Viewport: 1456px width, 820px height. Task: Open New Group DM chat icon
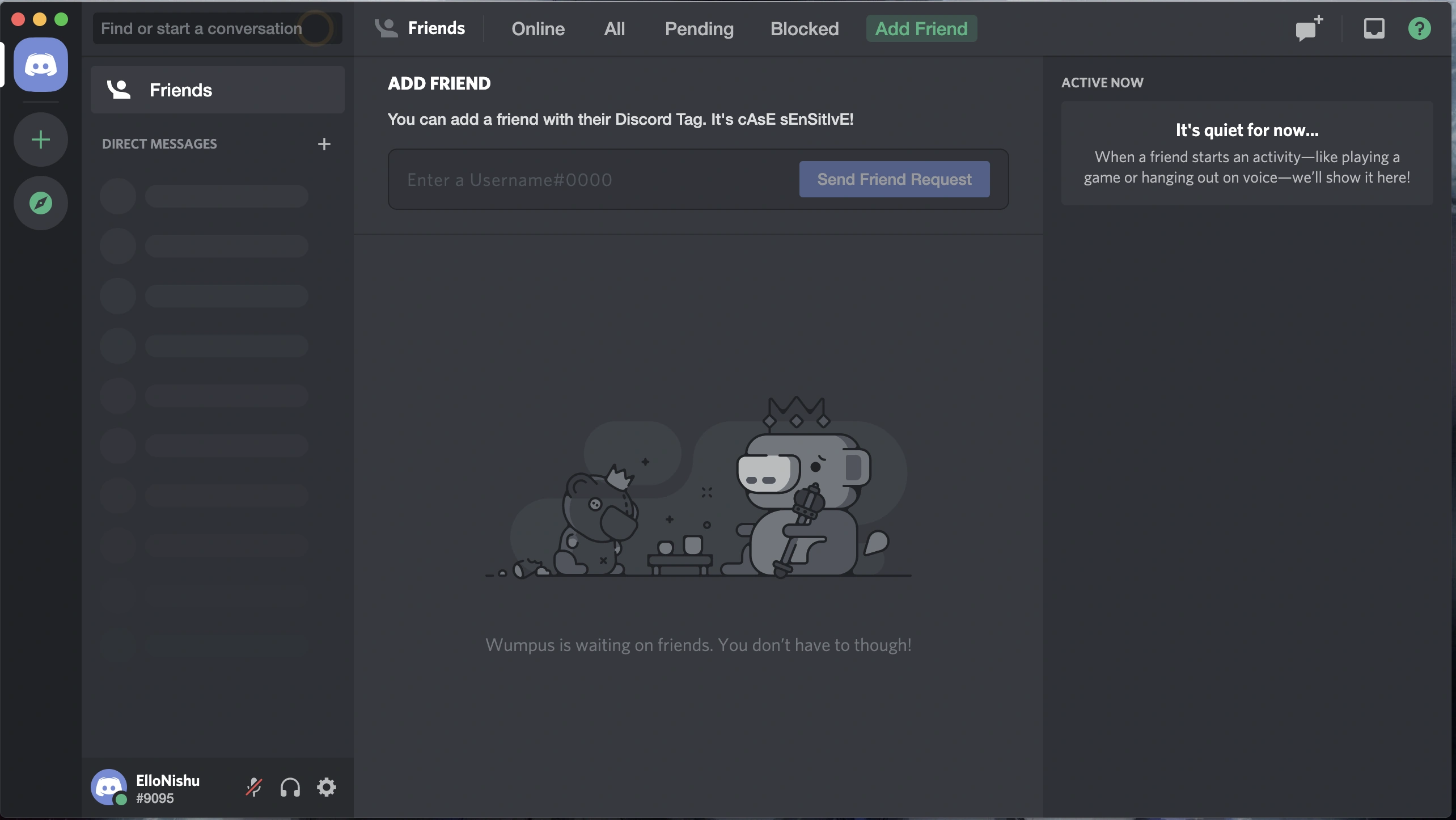[x=1308, y=28]
